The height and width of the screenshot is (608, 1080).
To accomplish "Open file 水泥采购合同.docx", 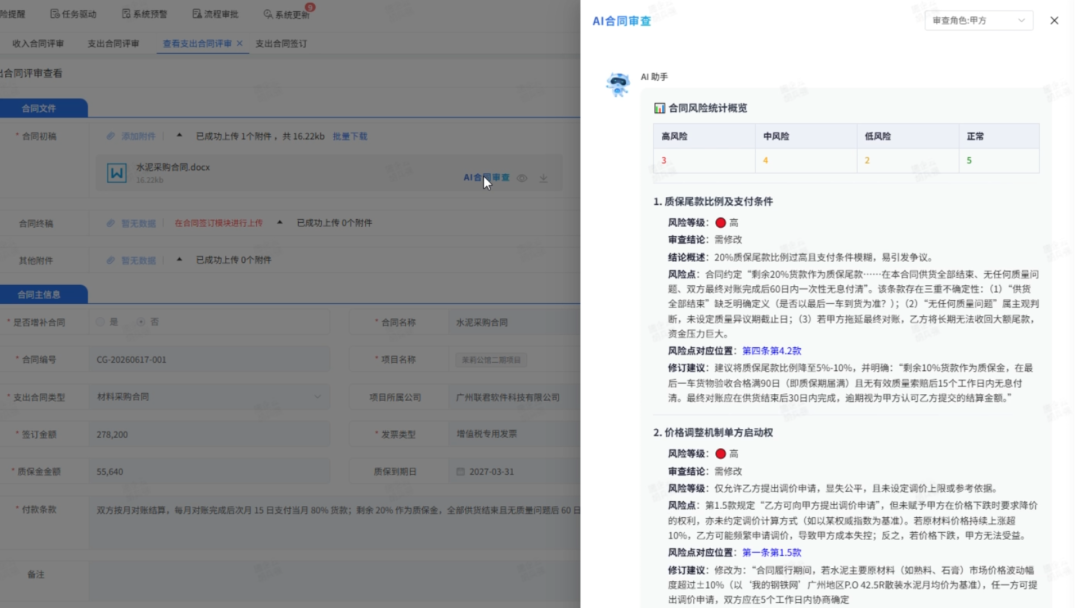I will (x=173, y=167).
